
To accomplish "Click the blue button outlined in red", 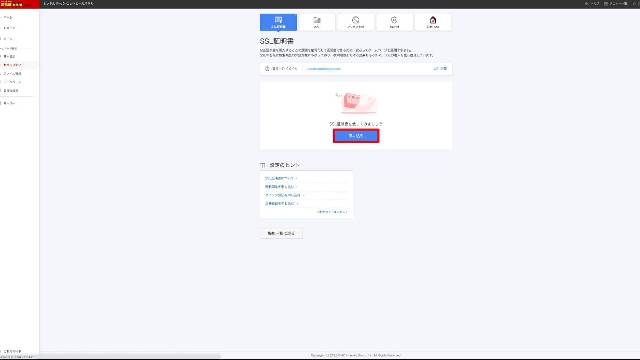I will pos(356,136).
